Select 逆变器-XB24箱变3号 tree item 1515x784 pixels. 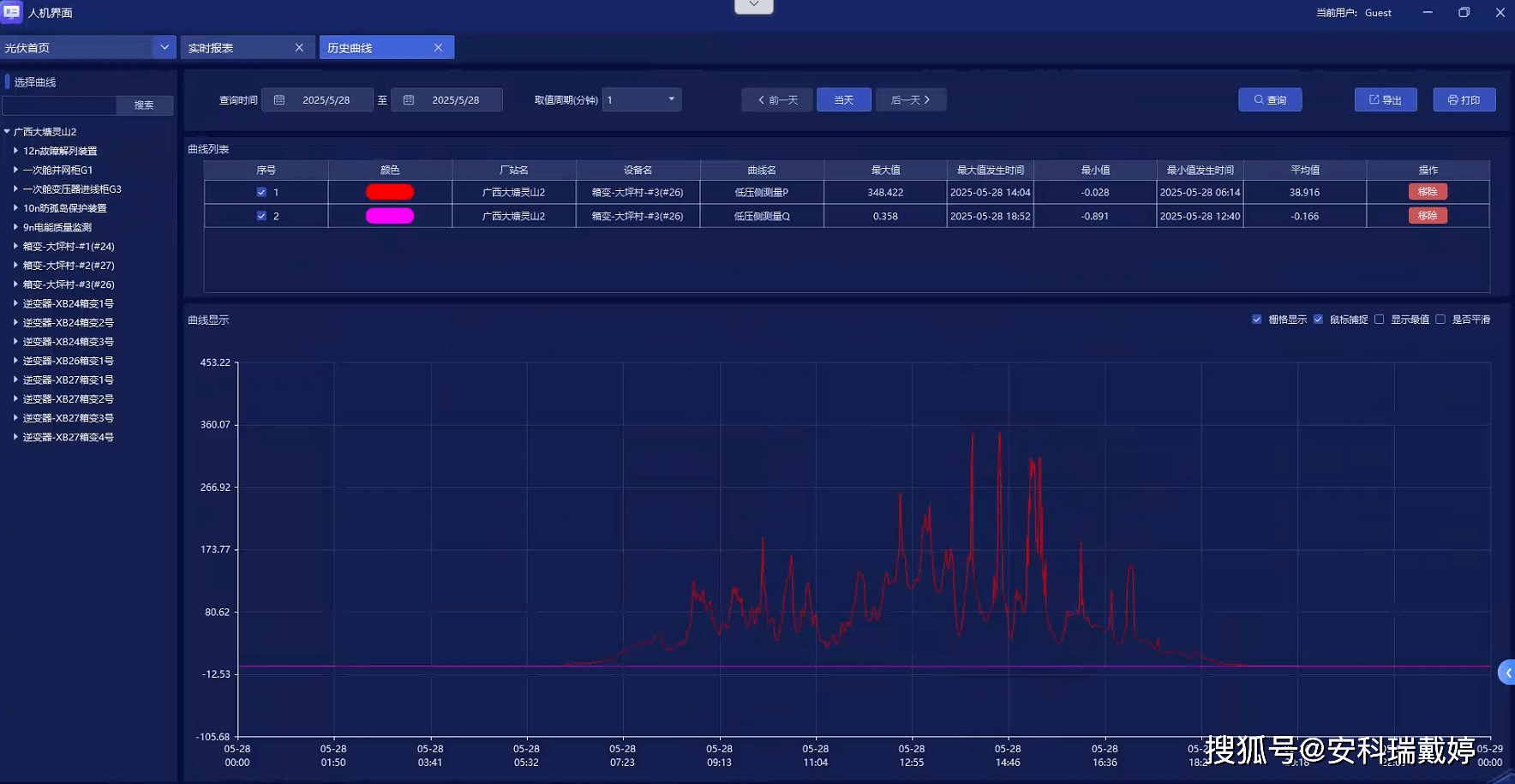[69, 342]
